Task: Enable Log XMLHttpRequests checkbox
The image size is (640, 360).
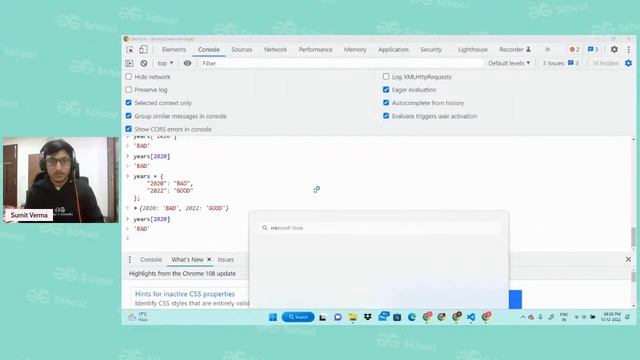Action: 386,77
